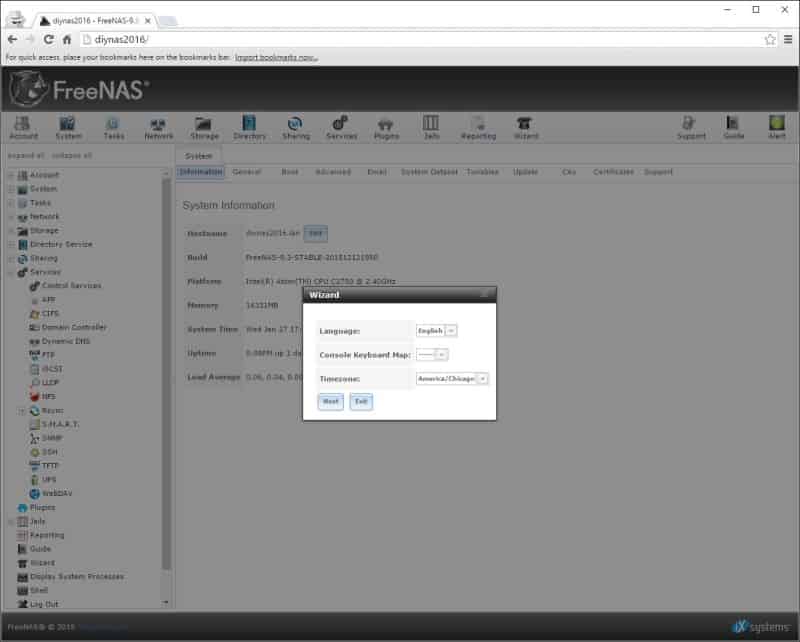Expand the Storage tree node
Screen dimensions: 800x642
[11, 231]
